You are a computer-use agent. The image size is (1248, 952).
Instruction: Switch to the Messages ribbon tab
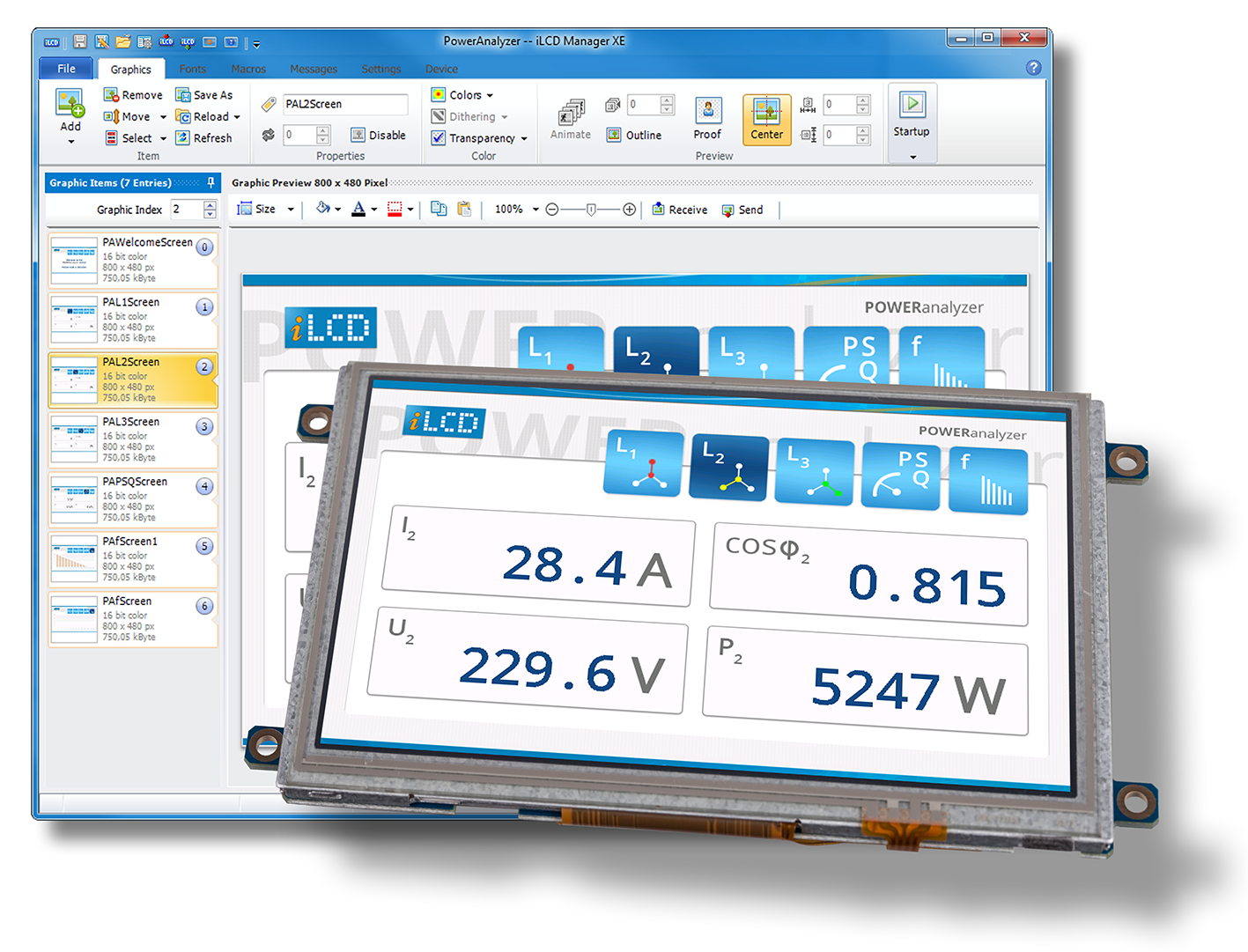tap(314, 69)
